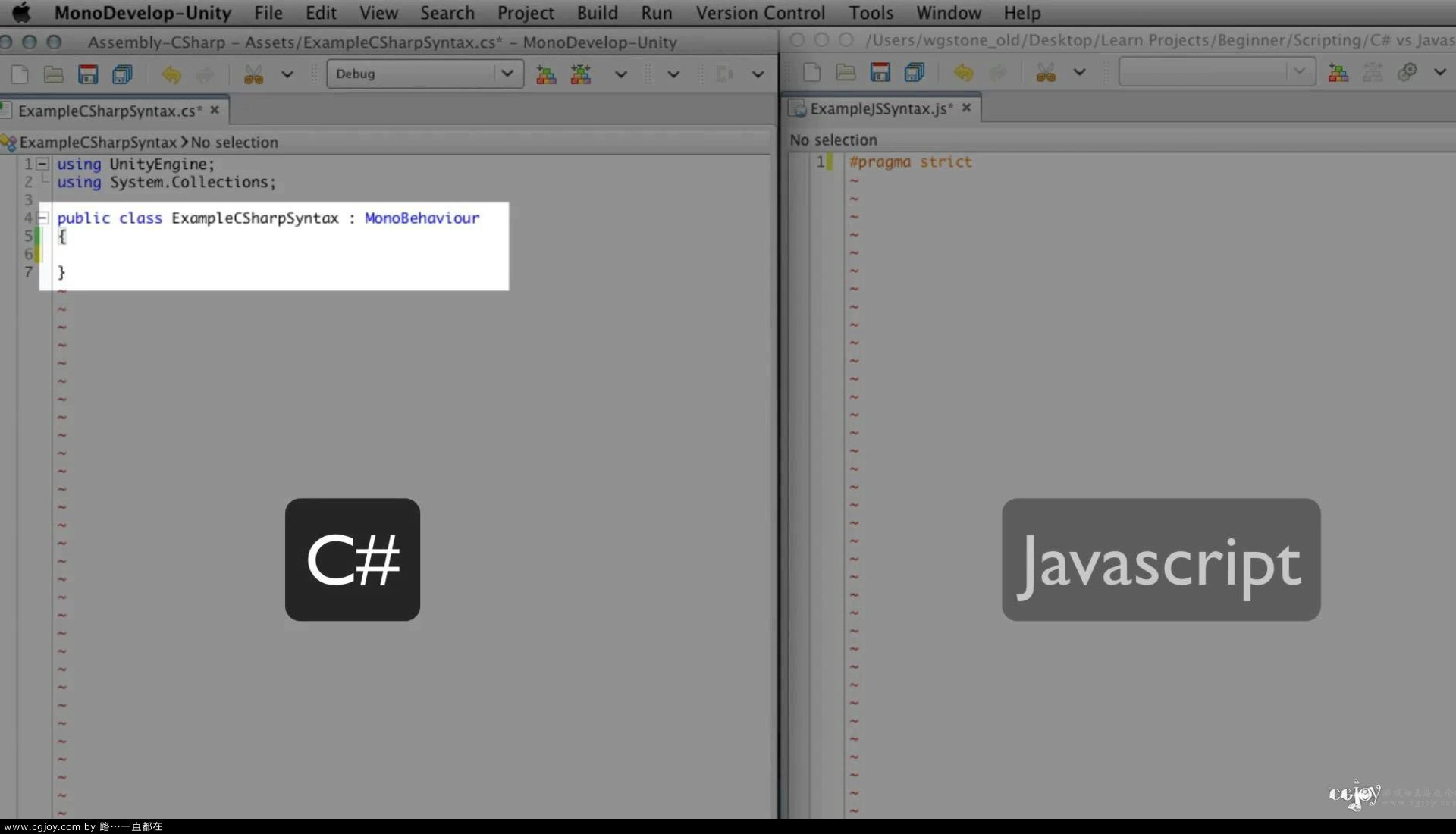
Task: Click Undo arrow in left toolbar
Action: pos(171,74)
